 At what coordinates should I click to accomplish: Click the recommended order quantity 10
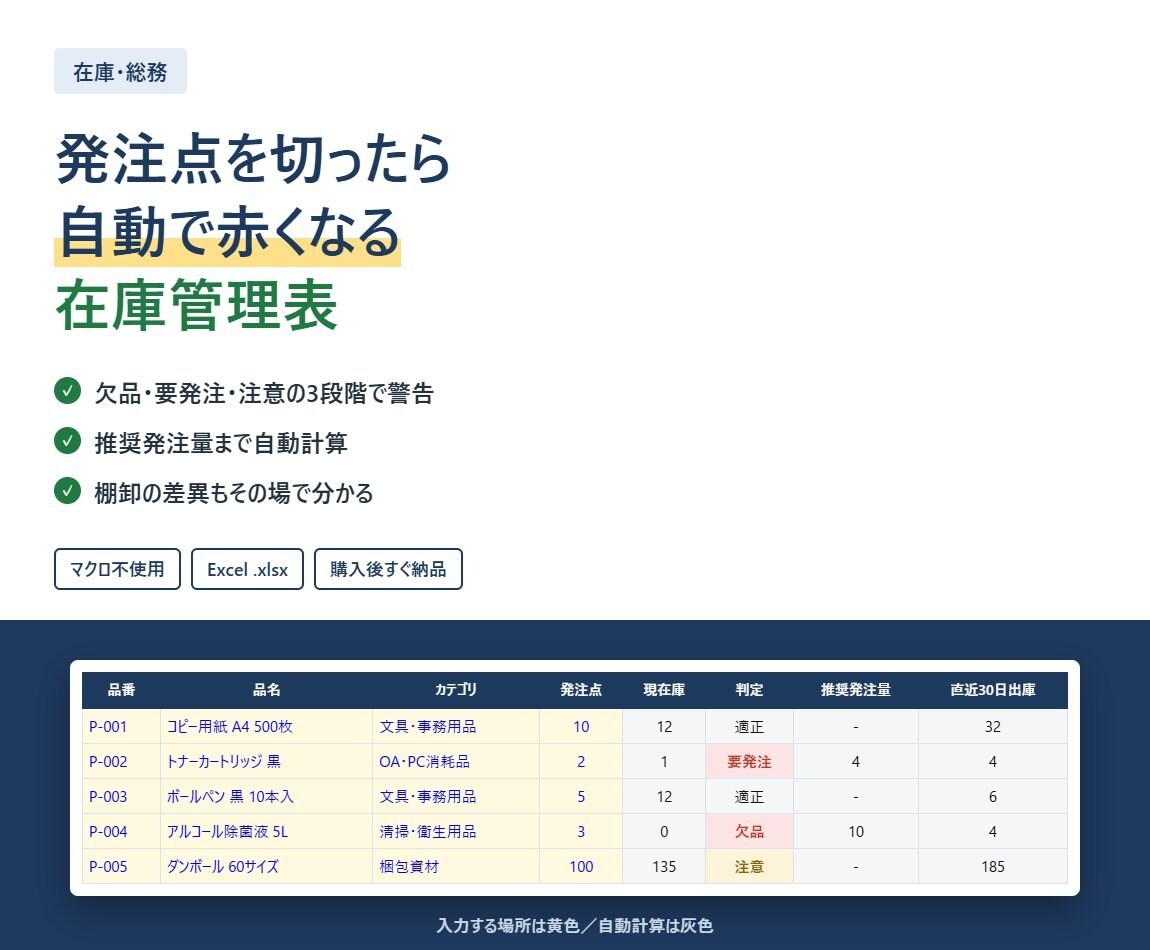(855, 831)
